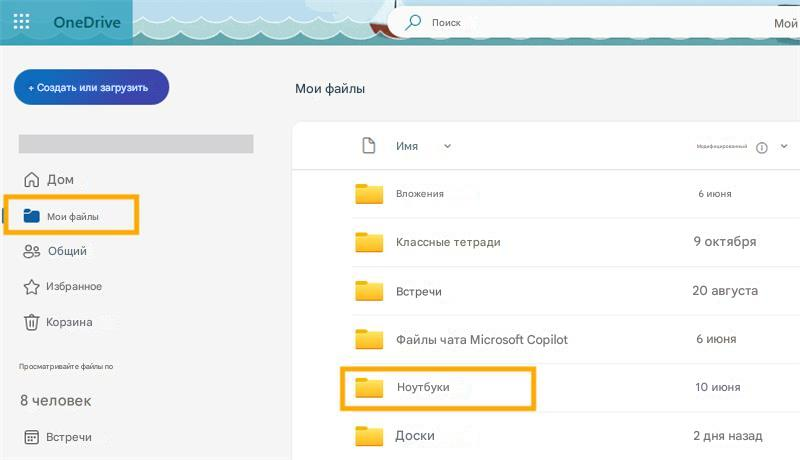This screenshot has height=460, width=800.
Task: Open the Встречи folder in file list
Action: click(419, 291)
